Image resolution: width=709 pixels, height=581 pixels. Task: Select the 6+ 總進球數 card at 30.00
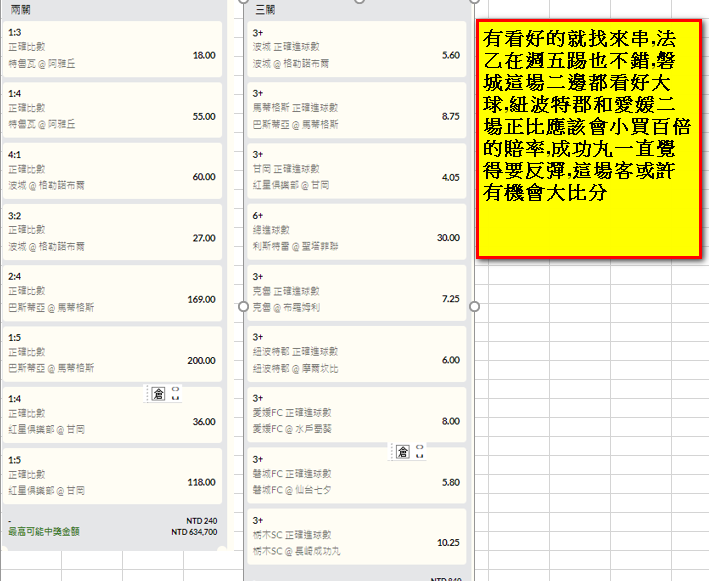pyautogui.click(x=357, y=232)
